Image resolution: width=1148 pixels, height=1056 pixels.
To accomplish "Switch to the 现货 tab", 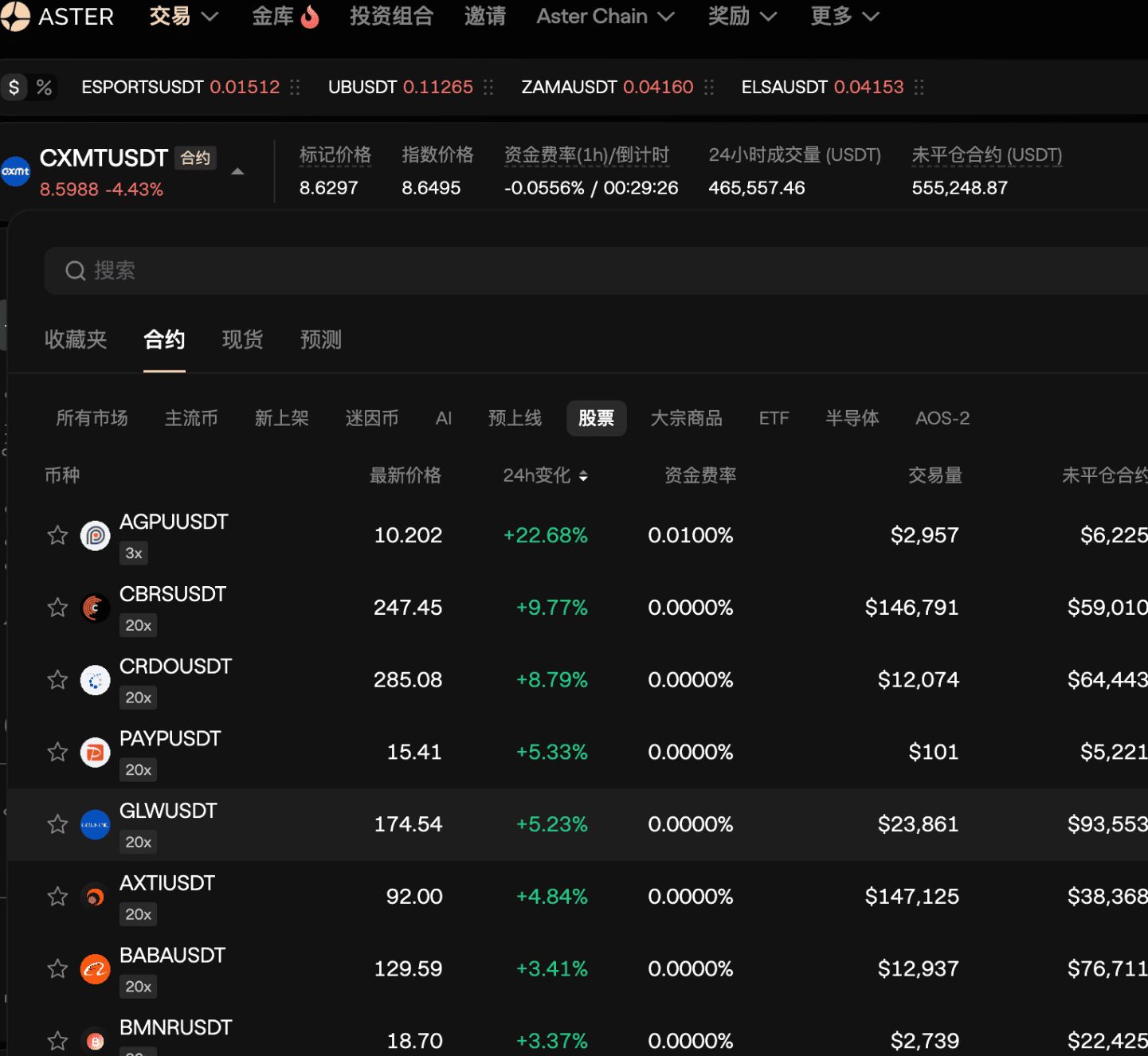I will [x=243, y=340].
